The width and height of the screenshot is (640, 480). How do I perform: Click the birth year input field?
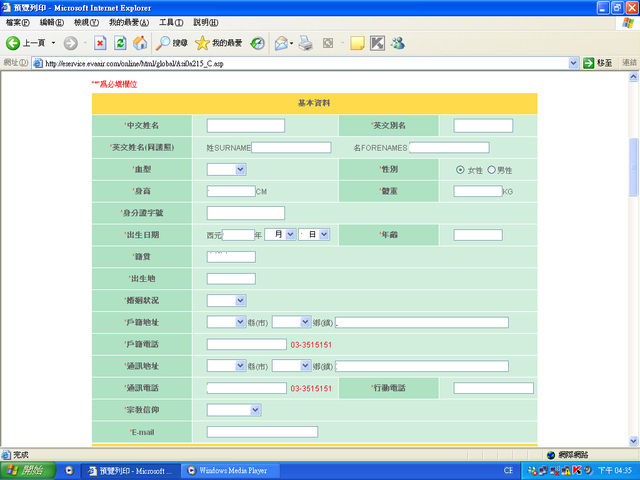coord(238,235)
